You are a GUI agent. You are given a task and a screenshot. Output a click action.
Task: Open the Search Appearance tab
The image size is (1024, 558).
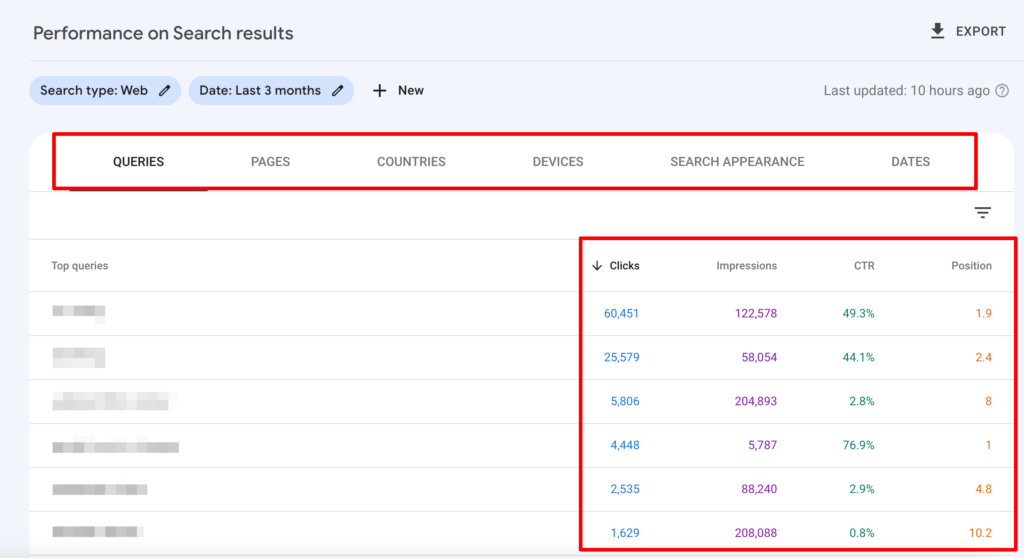pos(737,162)
